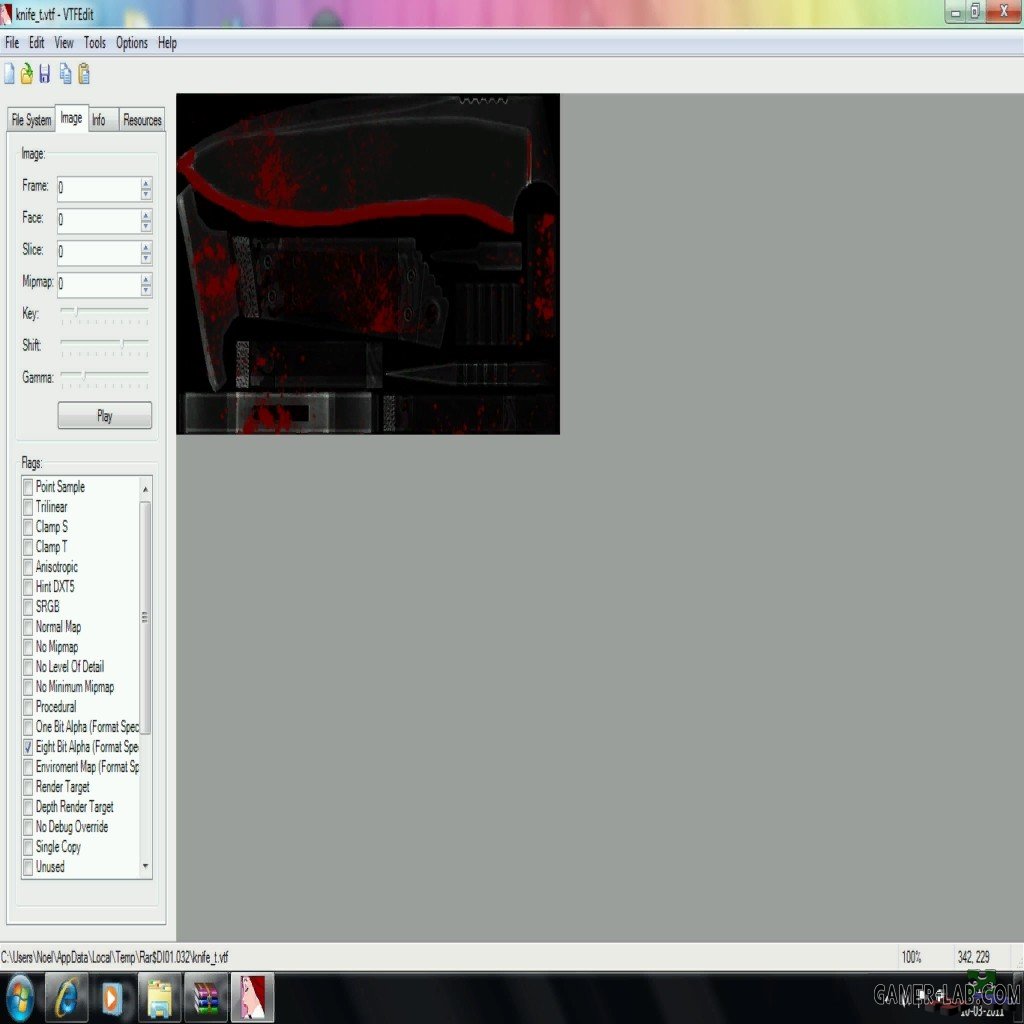The height and width of the screenshot is (1024, 1024).
Task: Check the Environment Map flag
Action: (28, 767)
